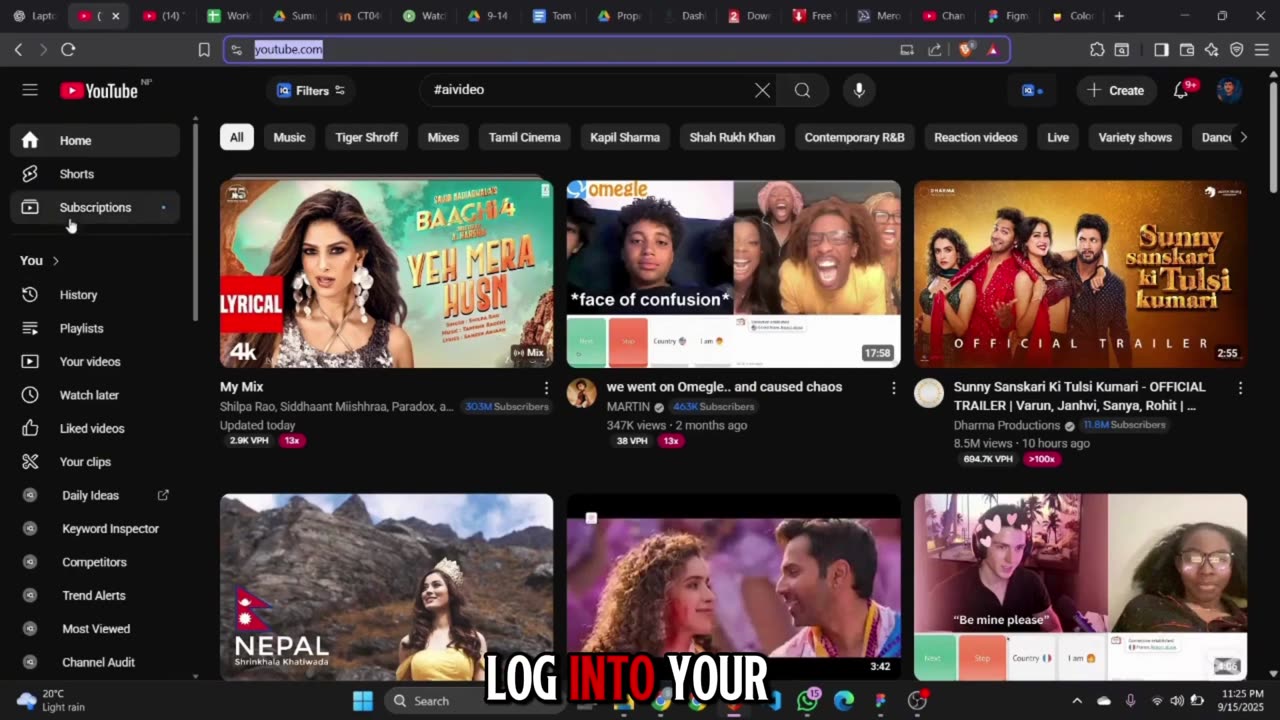
Task: Click the magnifier search button
Action: pos(802,90)
